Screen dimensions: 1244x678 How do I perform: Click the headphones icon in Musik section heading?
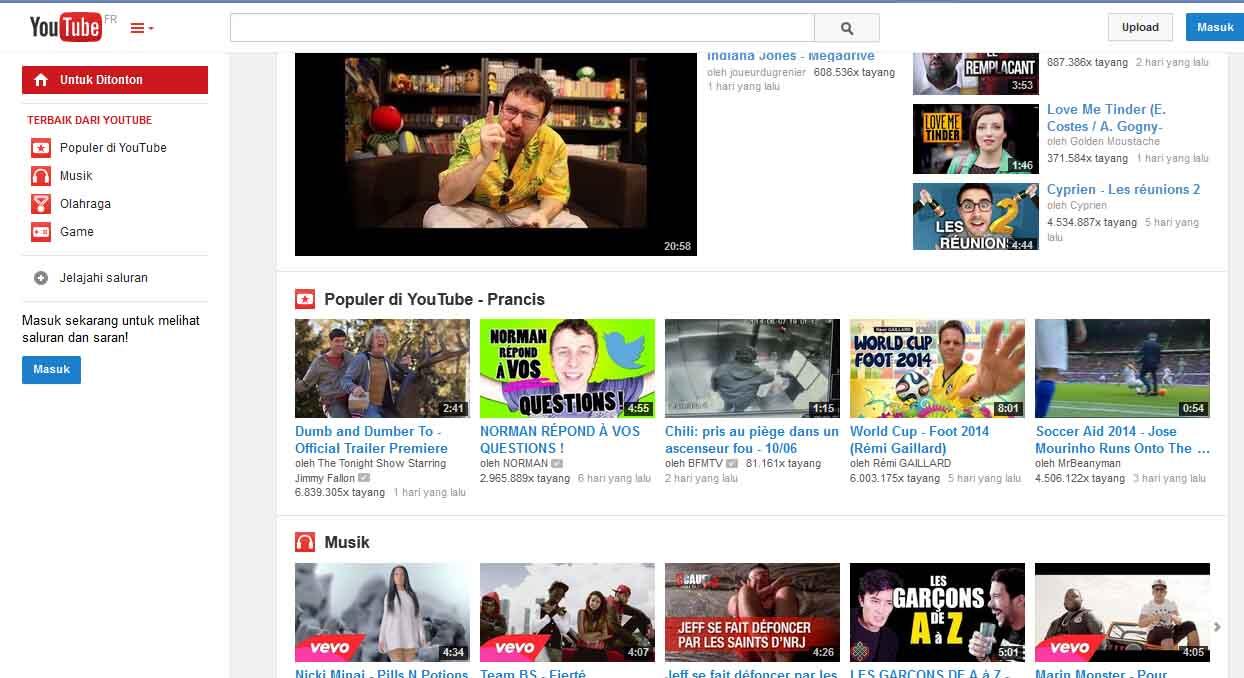tap(305, 542)
